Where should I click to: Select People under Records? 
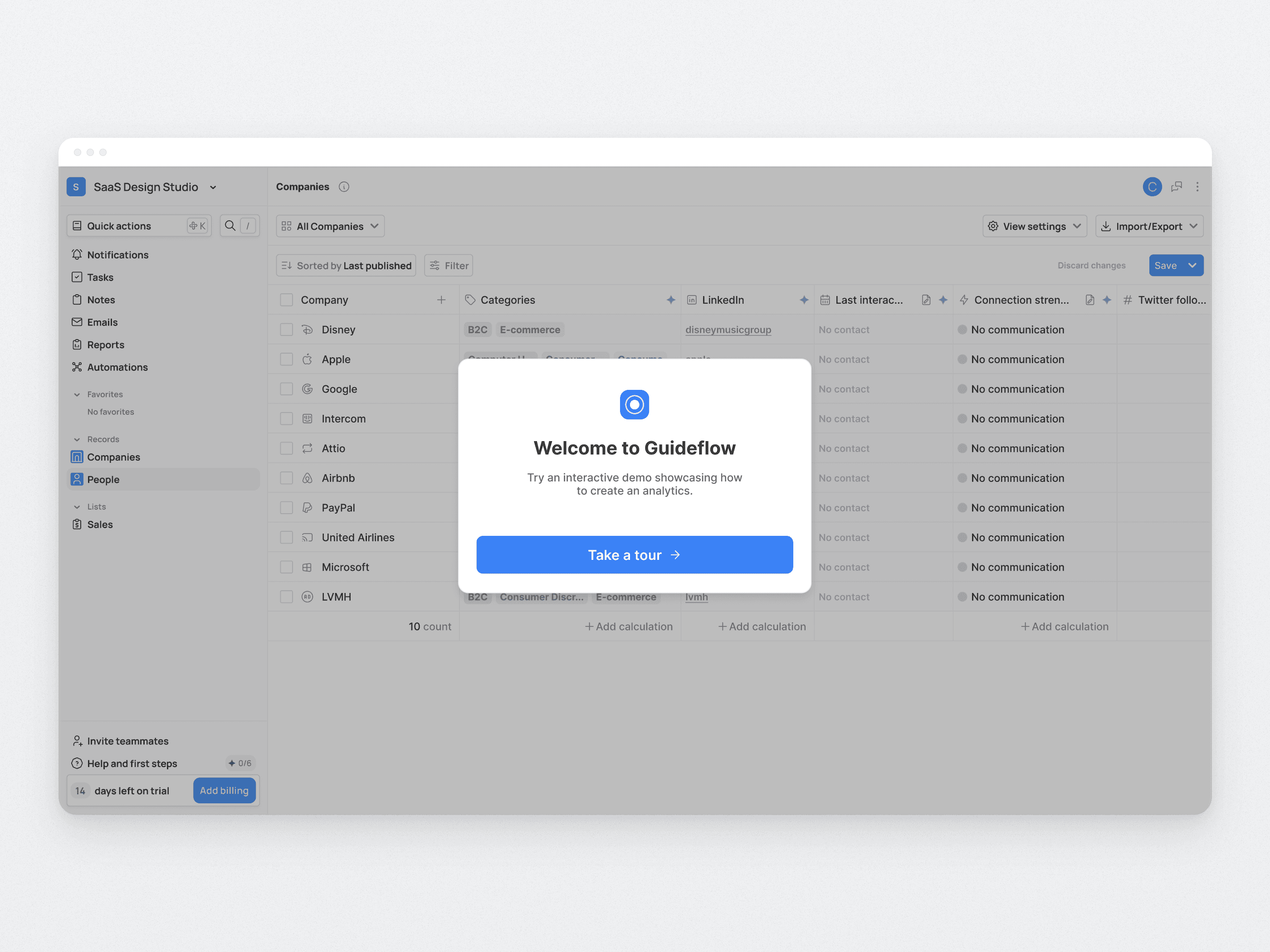[163, 479]
